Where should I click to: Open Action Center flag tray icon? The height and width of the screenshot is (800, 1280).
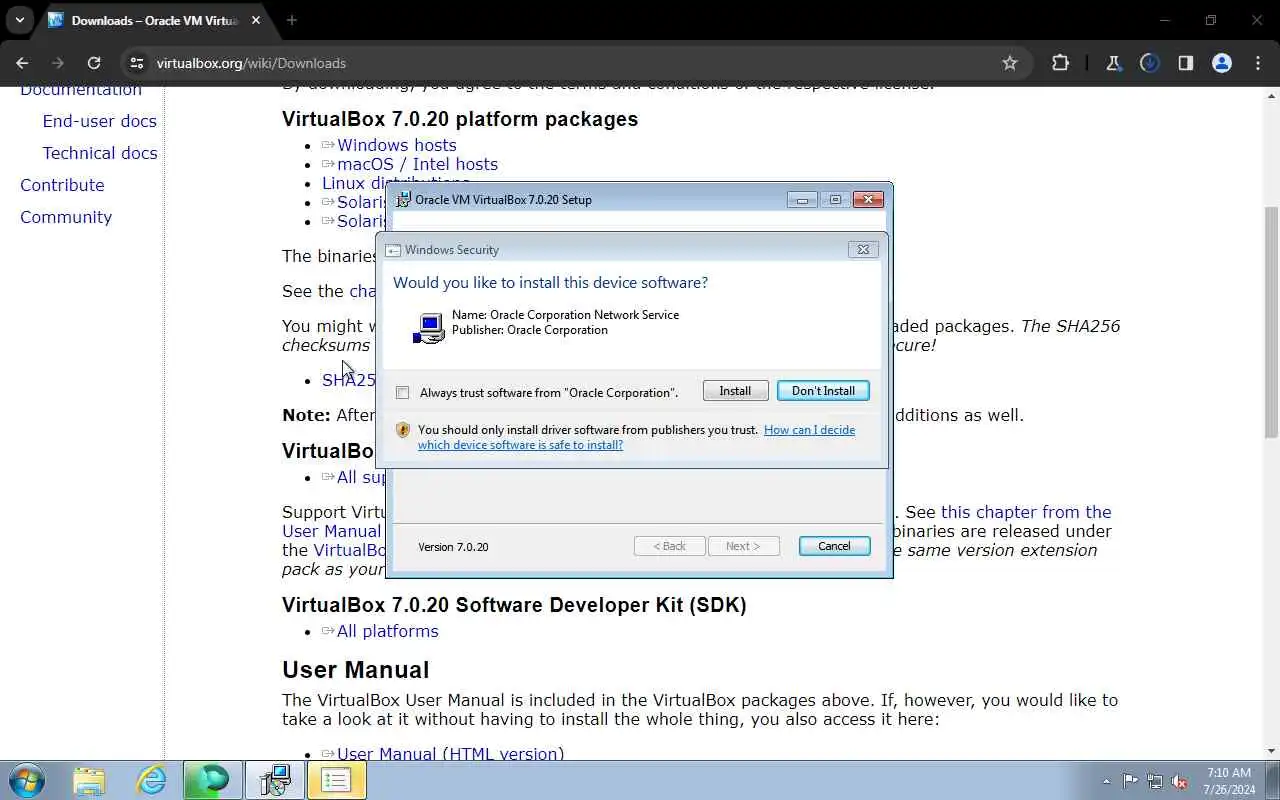1130,781
